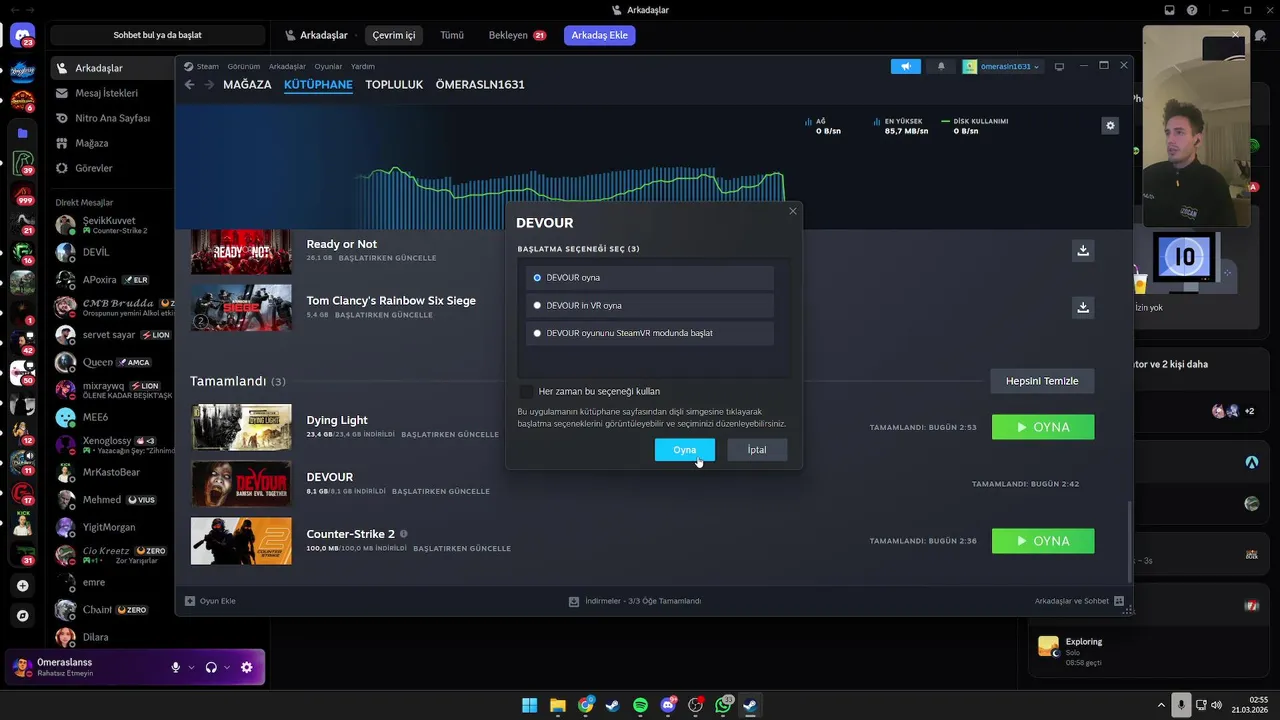Viewport: 1280px width, 720px height.
Task: Open the Görünüm menu
Action: 244,67
